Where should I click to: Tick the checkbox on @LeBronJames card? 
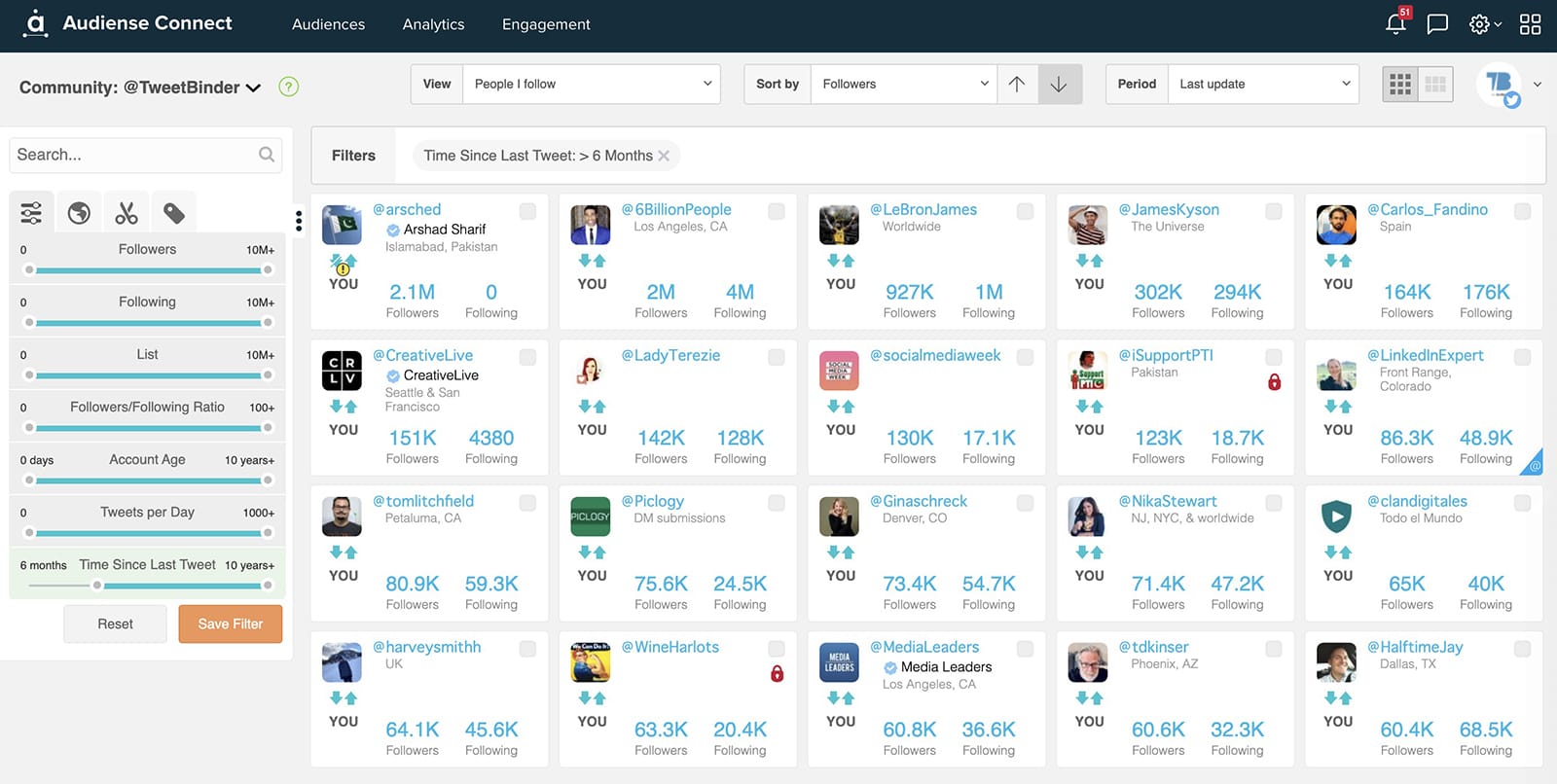1025,211
